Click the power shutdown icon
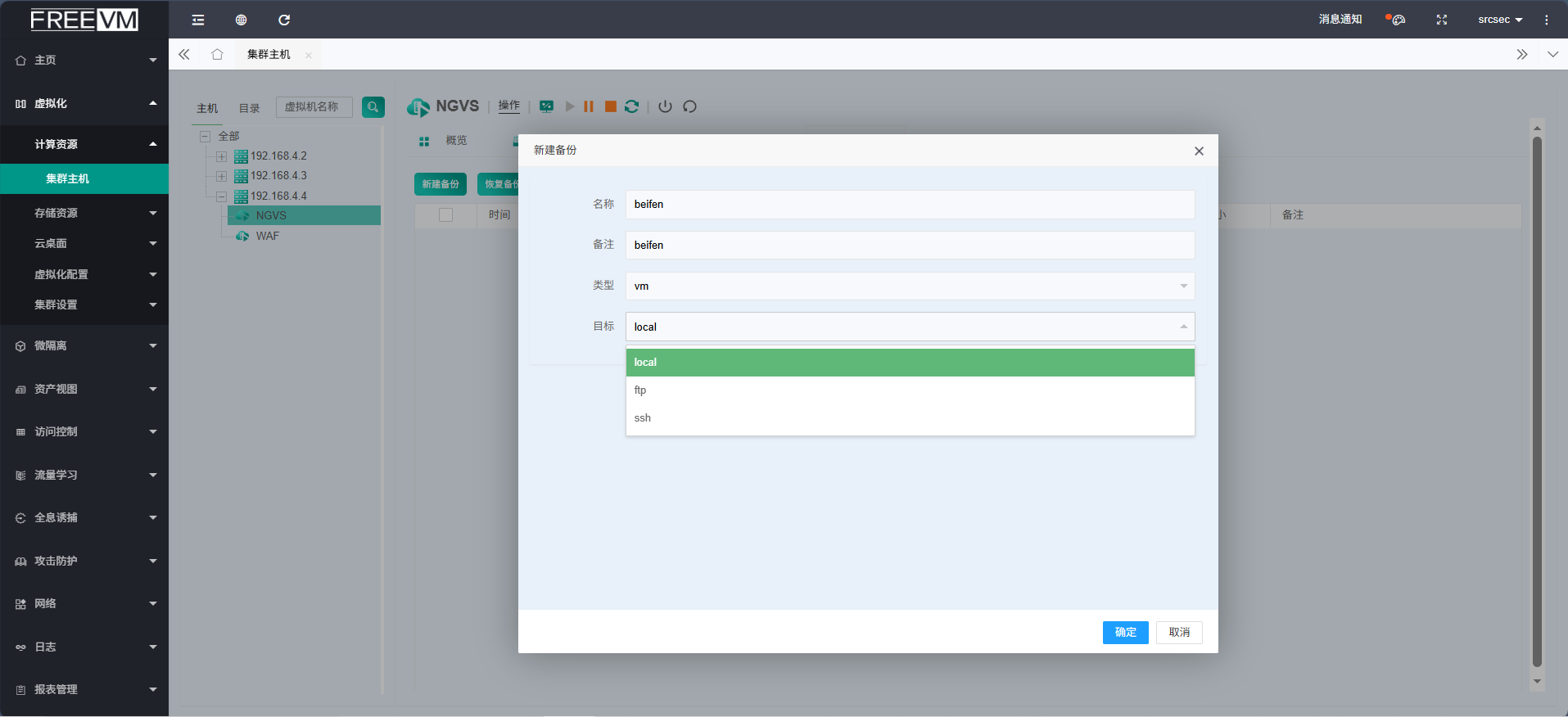Image resolution: width=1568 pixels, height=717 pixels. (x=665, y=106)
